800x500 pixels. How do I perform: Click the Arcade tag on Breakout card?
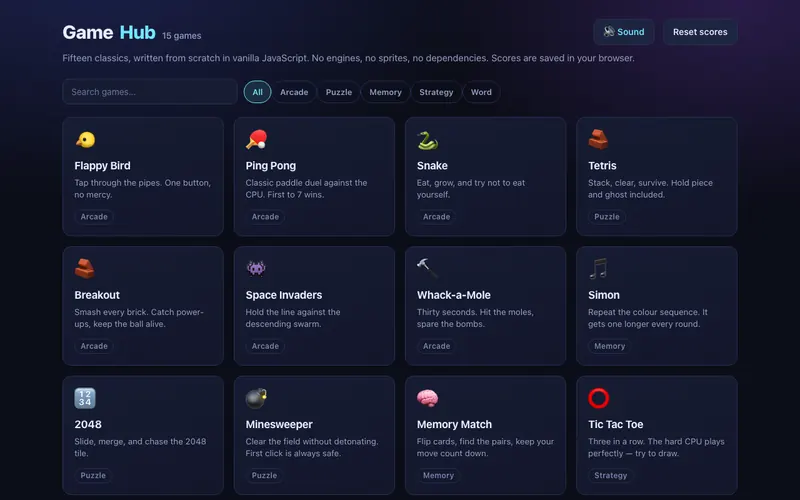tap(94, 346)
